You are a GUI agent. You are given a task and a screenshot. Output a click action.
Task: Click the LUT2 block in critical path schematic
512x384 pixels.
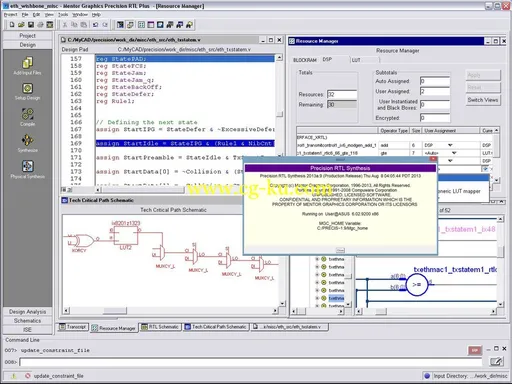click(x=125, y=235)
